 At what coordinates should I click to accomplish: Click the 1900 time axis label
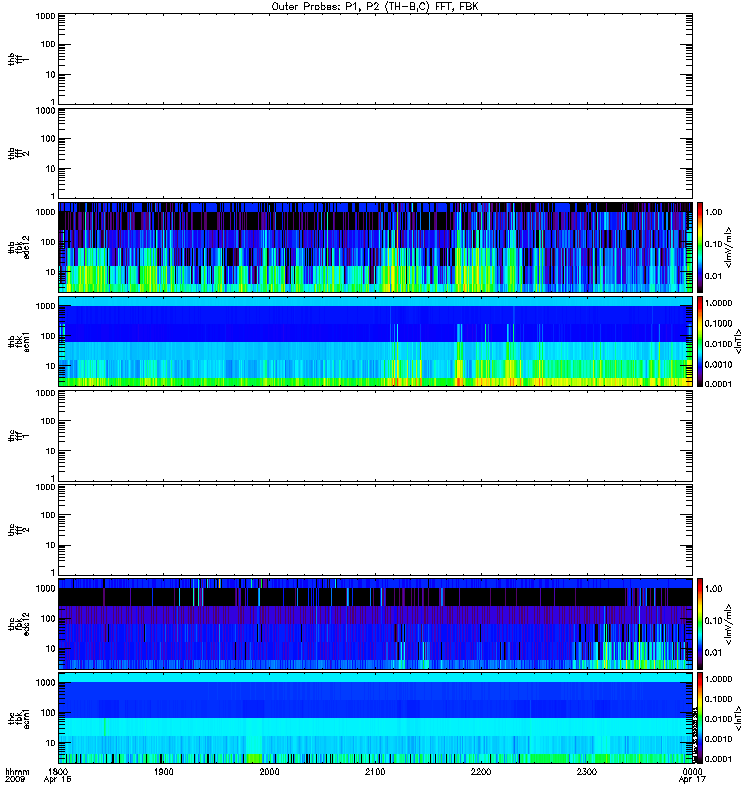coord(164,772)
